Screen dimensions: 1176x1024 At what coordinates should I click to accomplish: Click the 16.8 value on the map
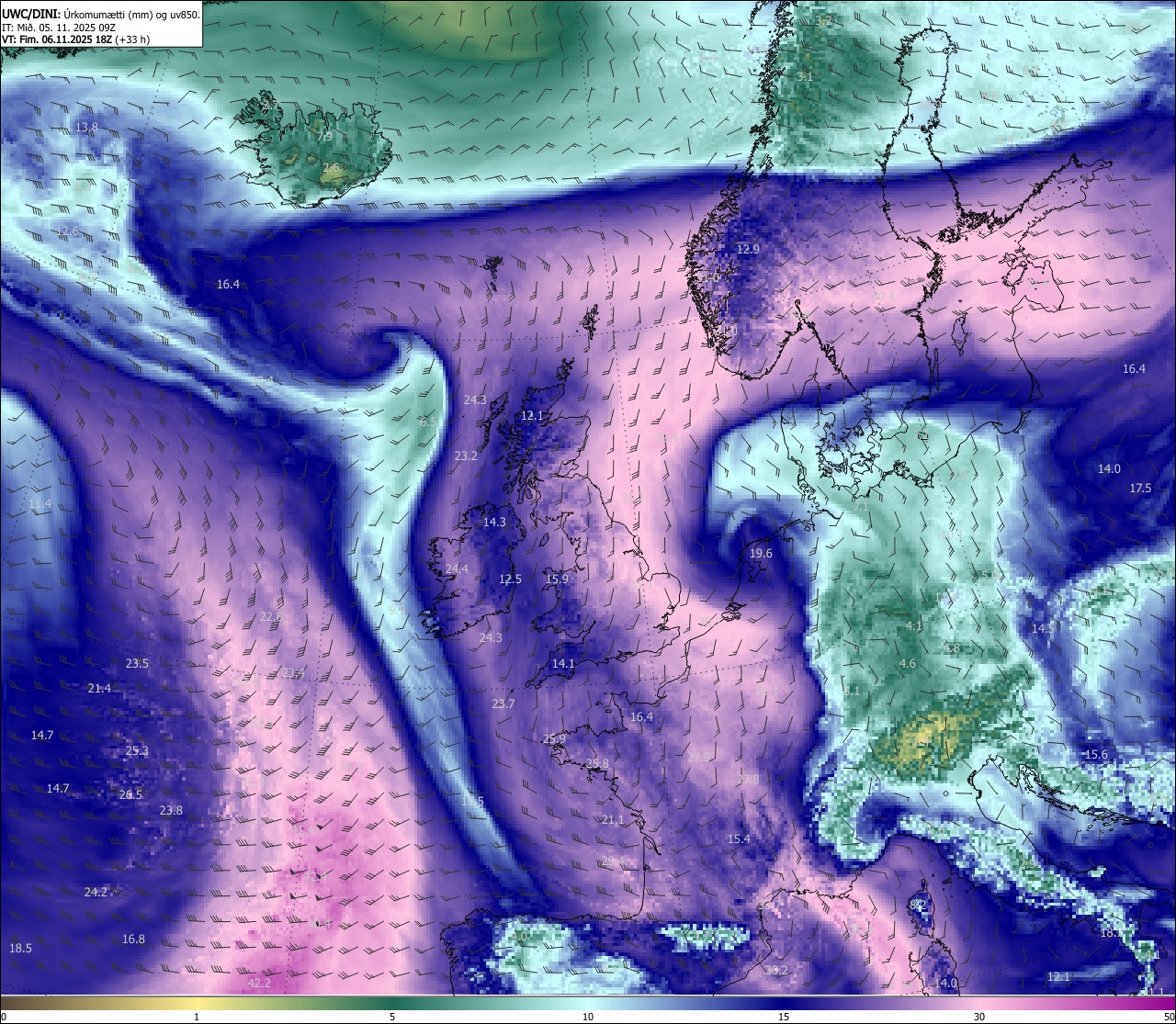(x=133, y=940)
